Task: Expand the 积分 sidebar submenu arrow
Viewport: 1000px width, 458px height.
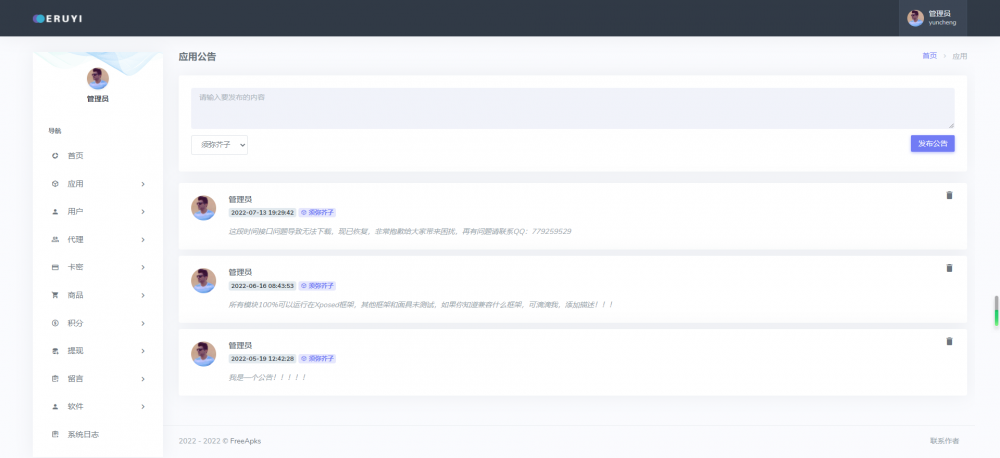Action: coord(143,323)
